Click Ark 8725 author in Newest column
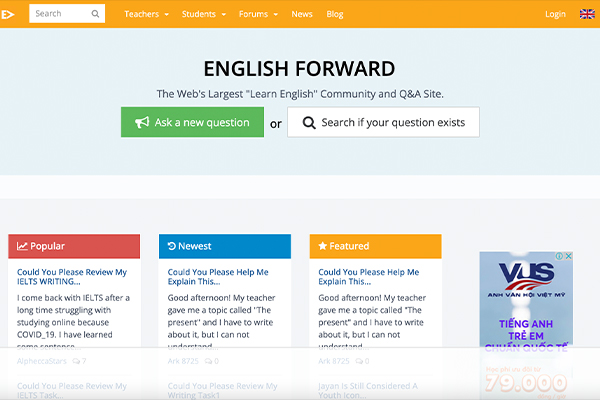The width and height of the screenshot is (600, 400). point(183,361)
